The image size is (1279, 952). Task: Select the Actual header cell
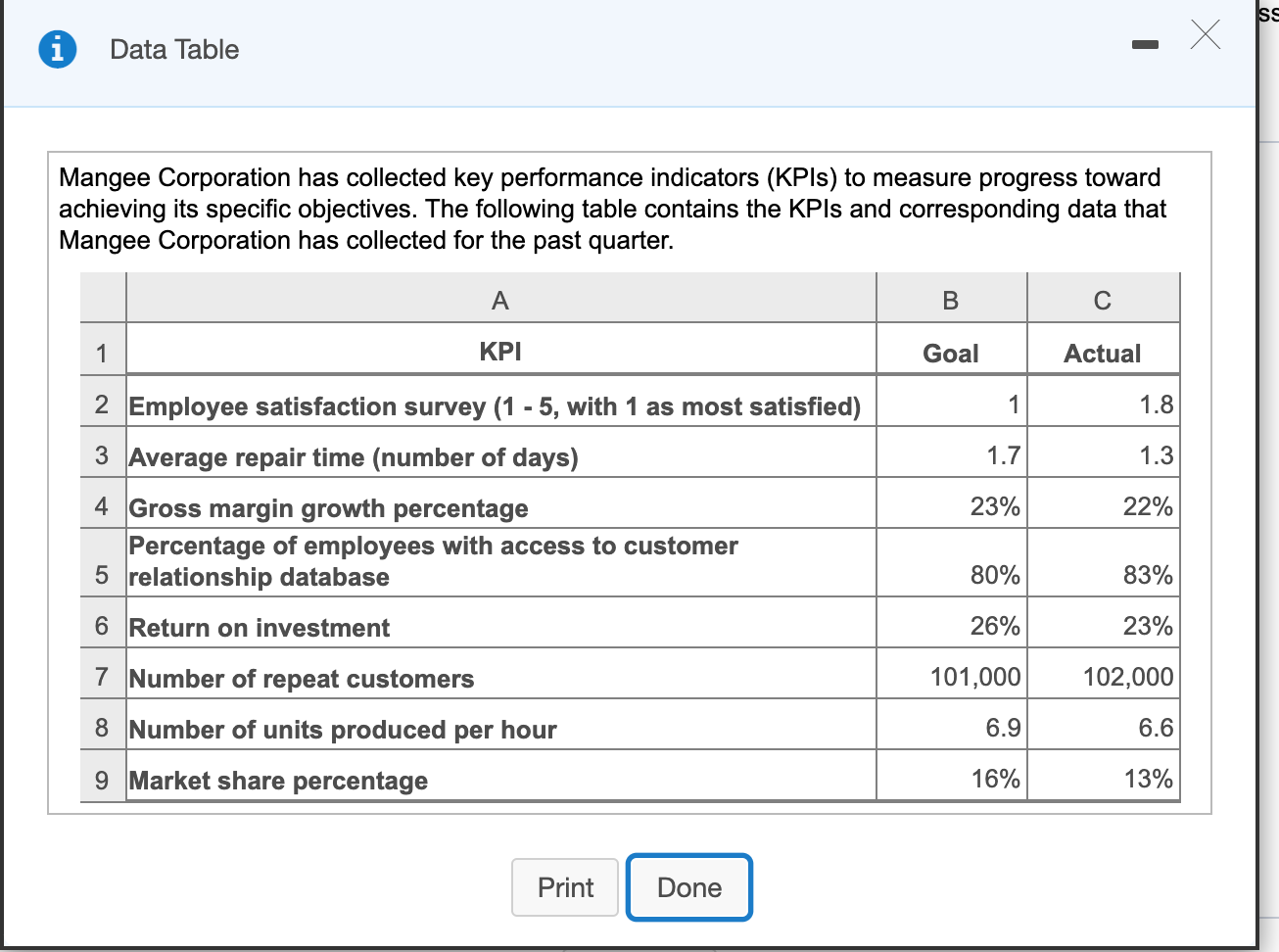point(1103,353)
